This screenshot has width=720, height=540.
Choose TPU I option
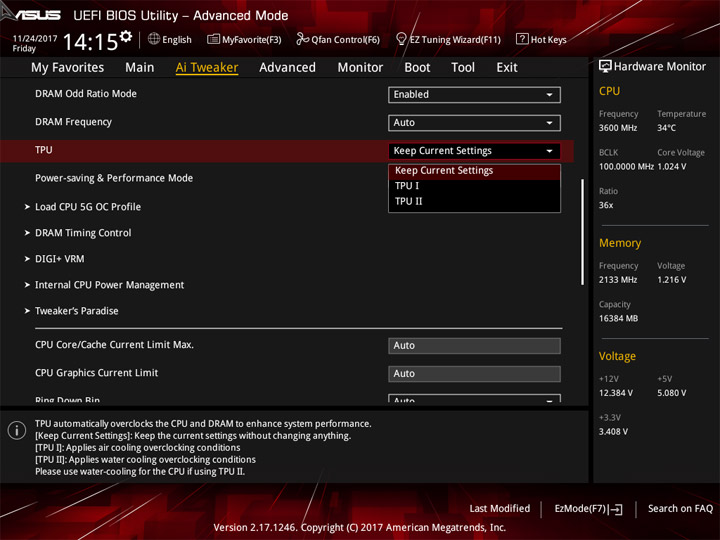tap(474, 186)
